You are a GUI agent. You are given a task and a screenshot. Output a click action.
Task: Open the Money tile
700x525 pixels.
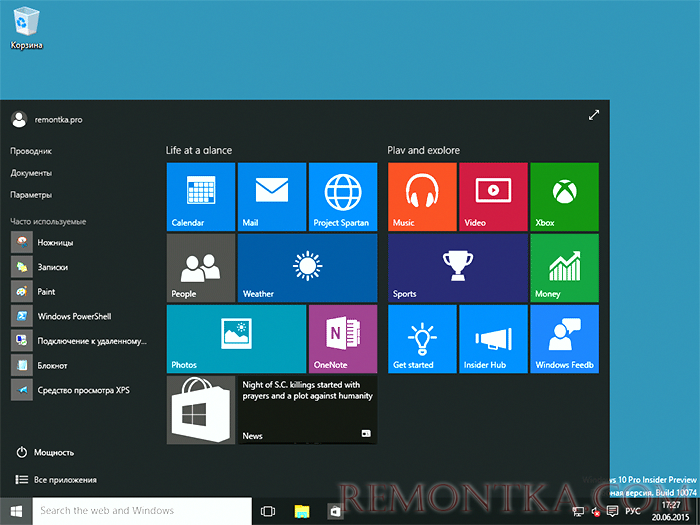[x=564, y=268]
